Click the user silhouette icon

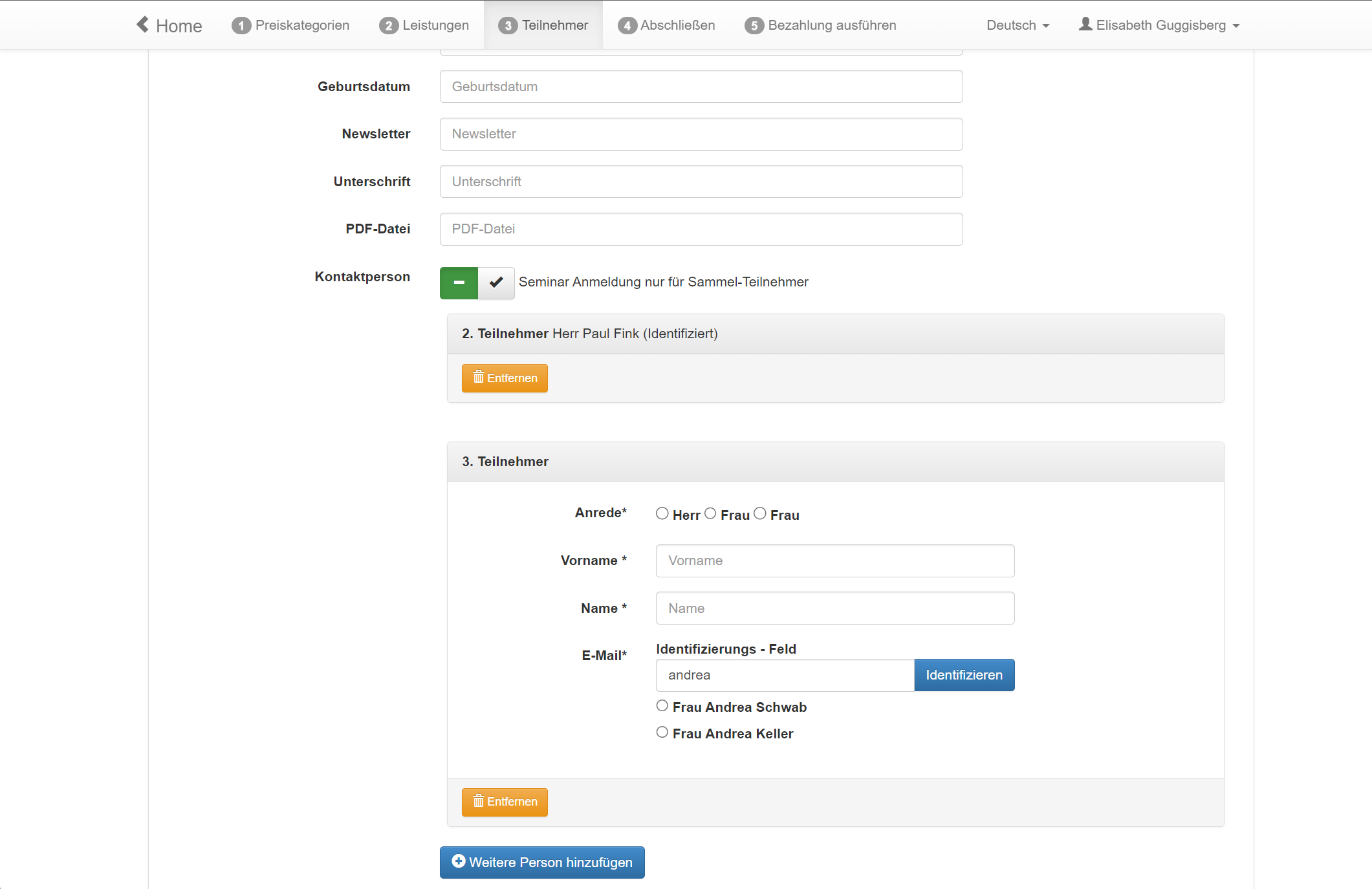pyautogui.click(x=1085, y=25)
